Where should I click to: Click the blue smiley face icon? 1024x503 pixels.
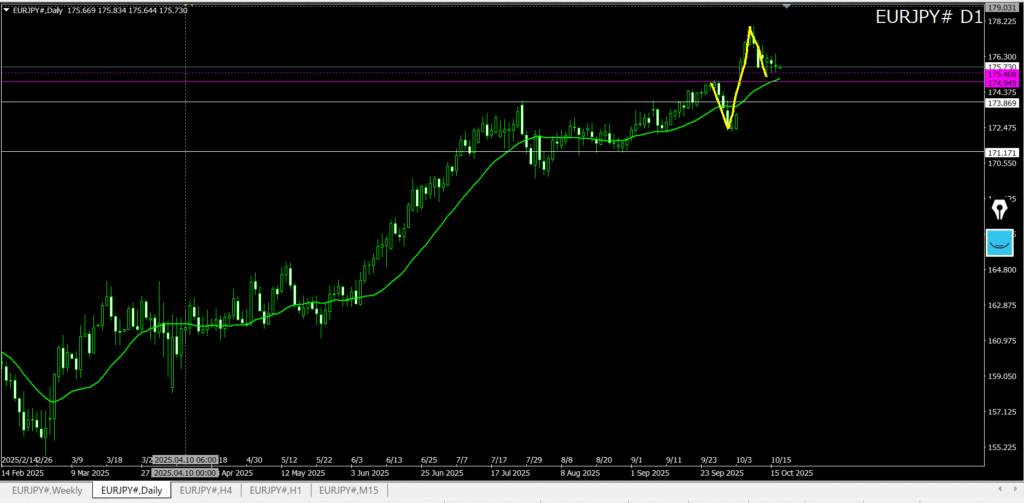click(x=1000, y=241)
